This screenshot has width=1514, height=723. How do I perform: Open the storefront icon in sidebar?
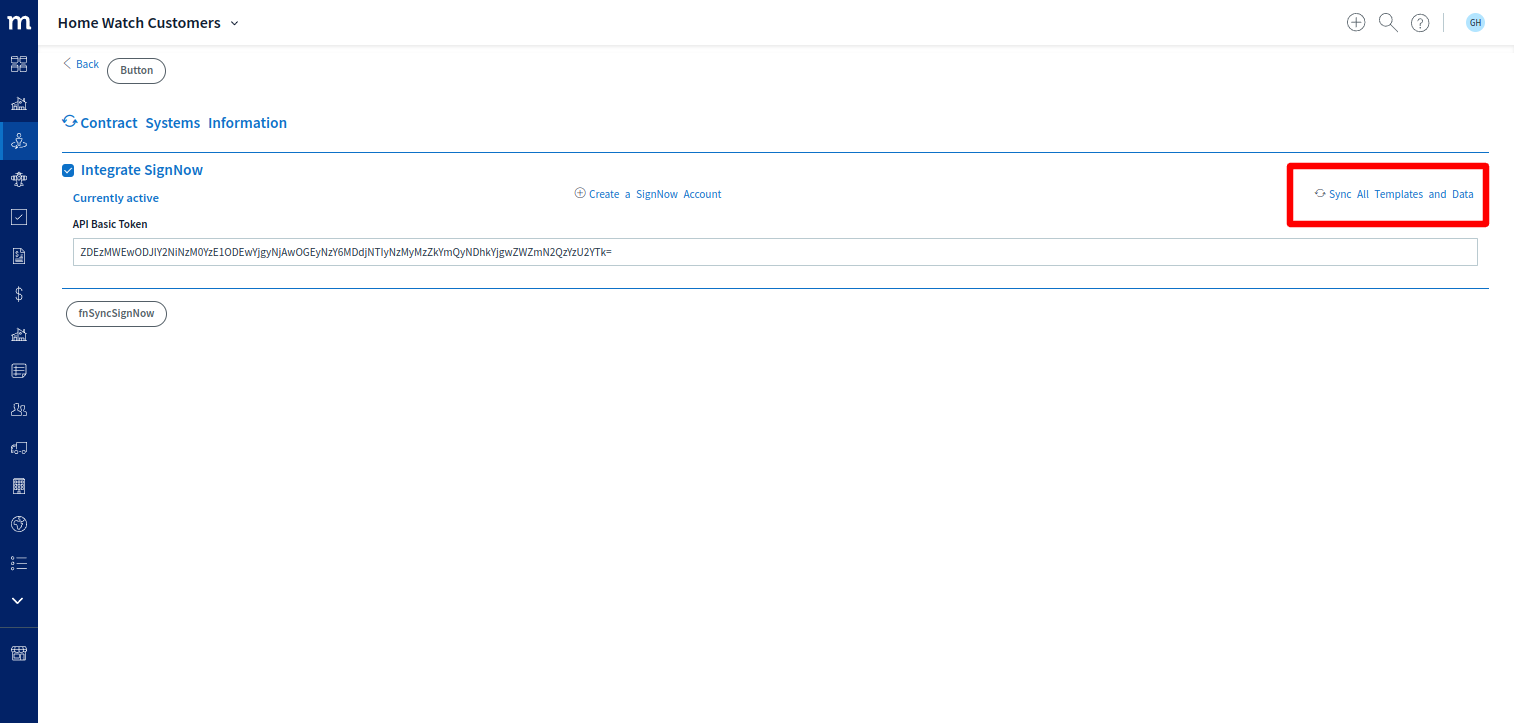point(18,653)
